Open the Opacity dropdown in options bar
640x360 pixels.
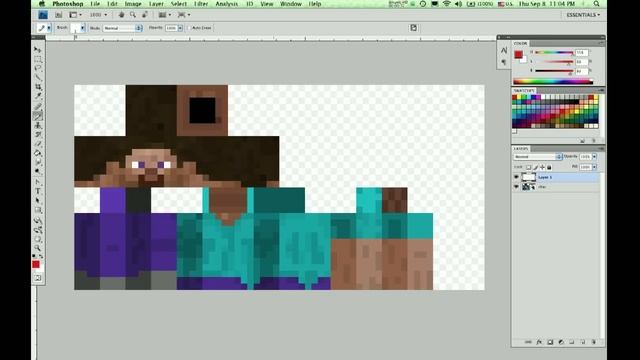pyautogui.click(x=180, y=28)
